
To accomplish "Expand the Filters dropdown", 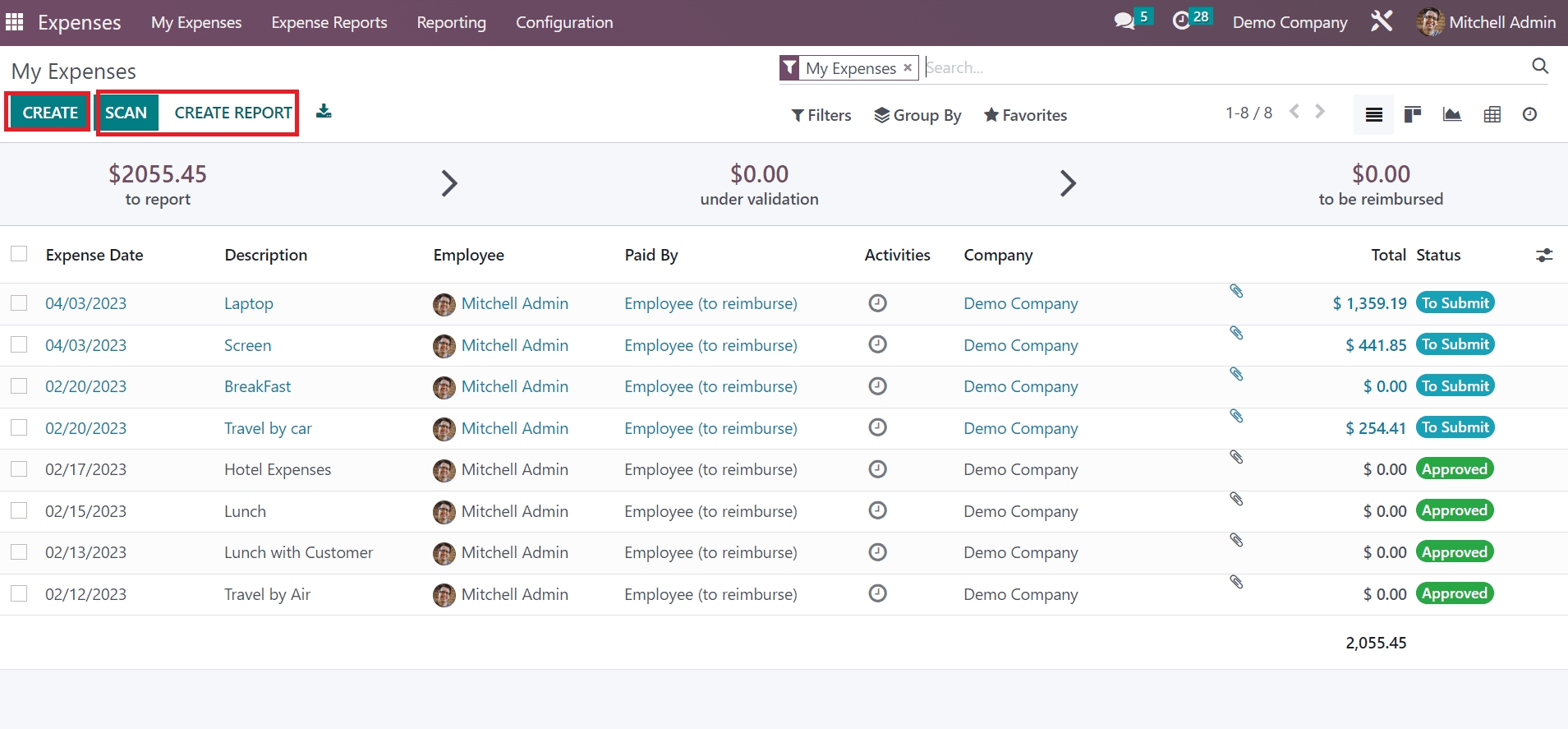I will click(821, 115).
